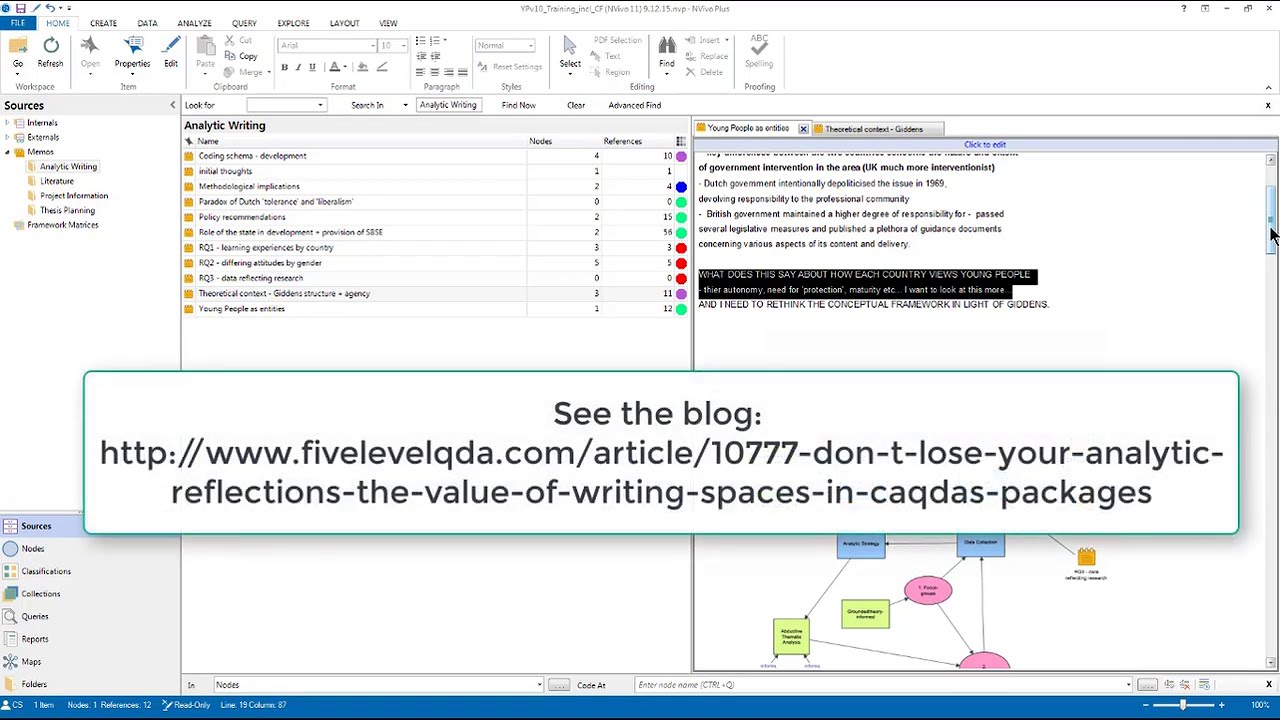
Task: Open the Queries navigation view
Action: tap(35, 616)
